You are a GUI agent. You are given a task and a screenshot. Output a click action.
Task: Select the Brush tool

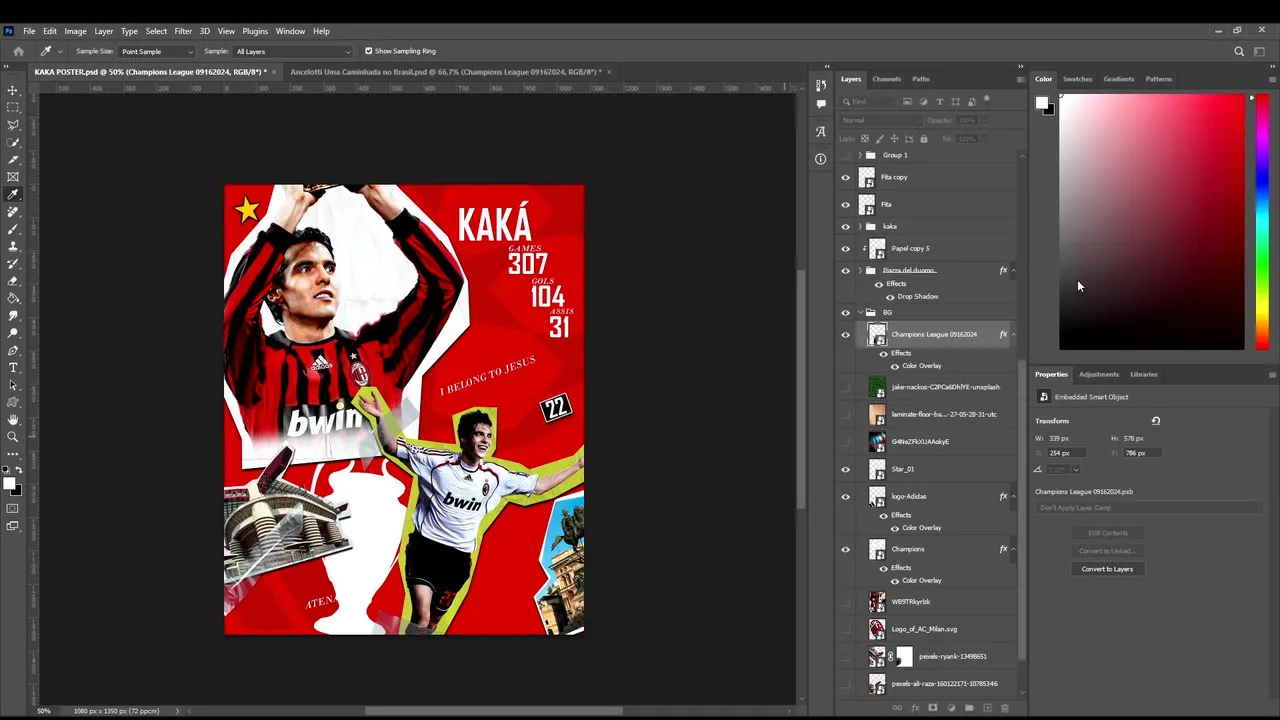point(13,229)
